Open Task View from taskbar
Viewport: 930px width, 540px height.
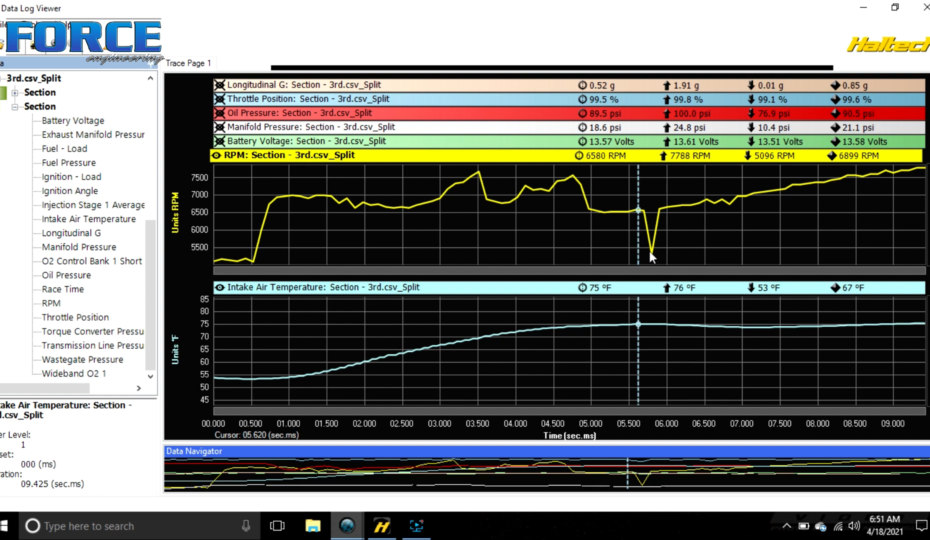[277, 526]
